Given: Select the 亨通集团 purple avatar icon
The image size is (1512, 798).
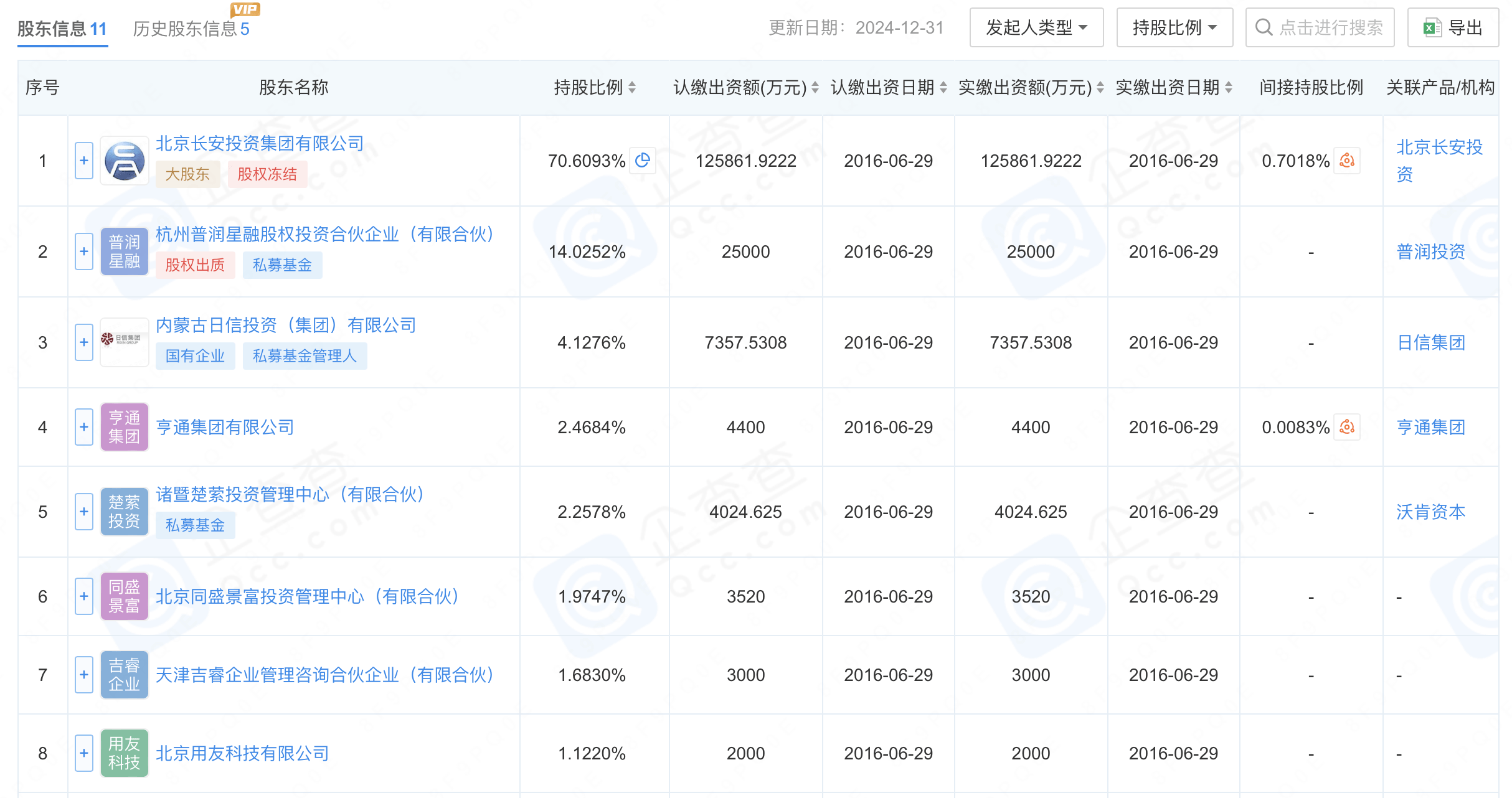Looking at the screenshot, I should pos(124,427).
